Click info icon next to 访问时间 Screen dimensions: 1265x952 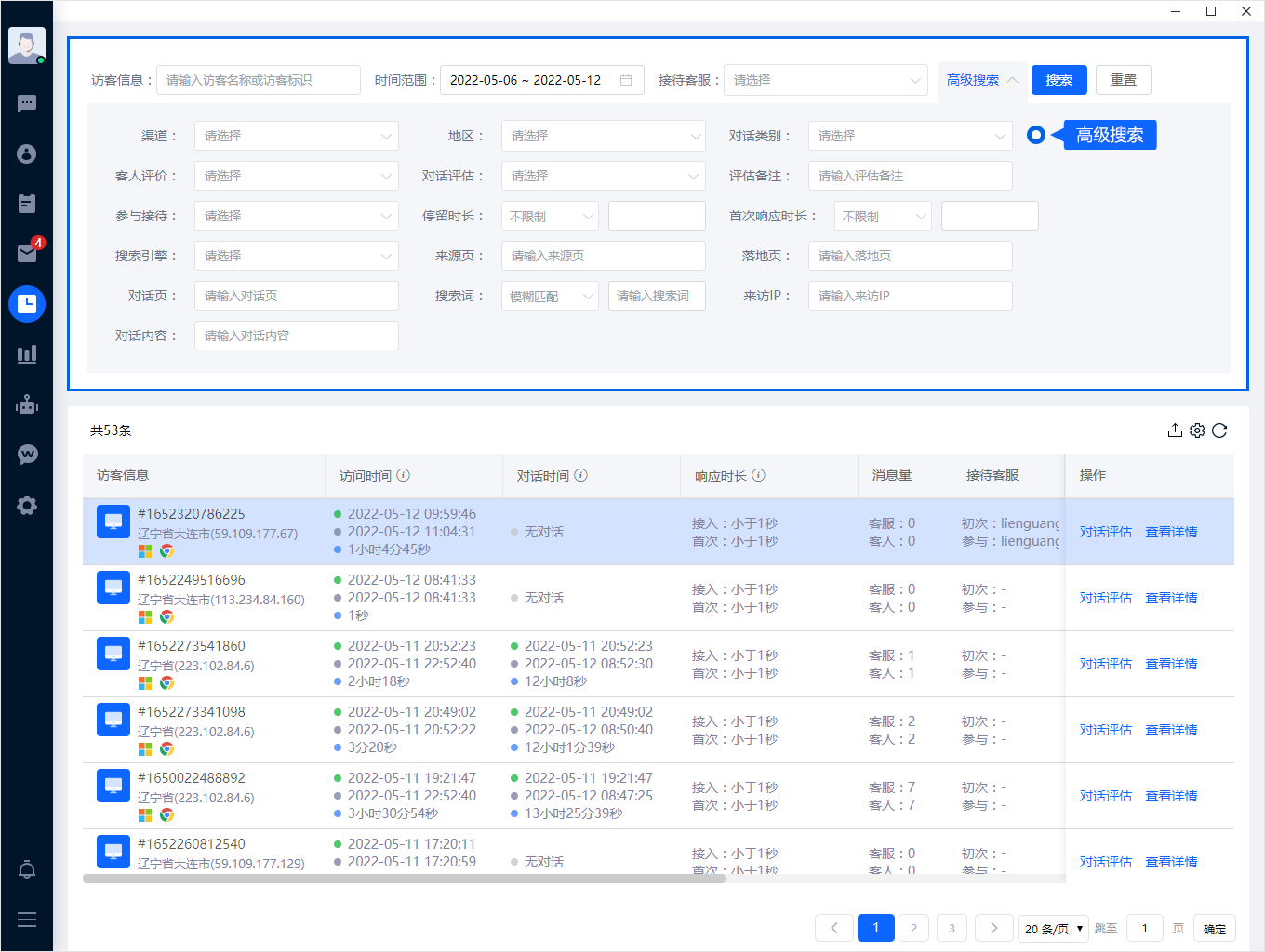coord(404,475)
